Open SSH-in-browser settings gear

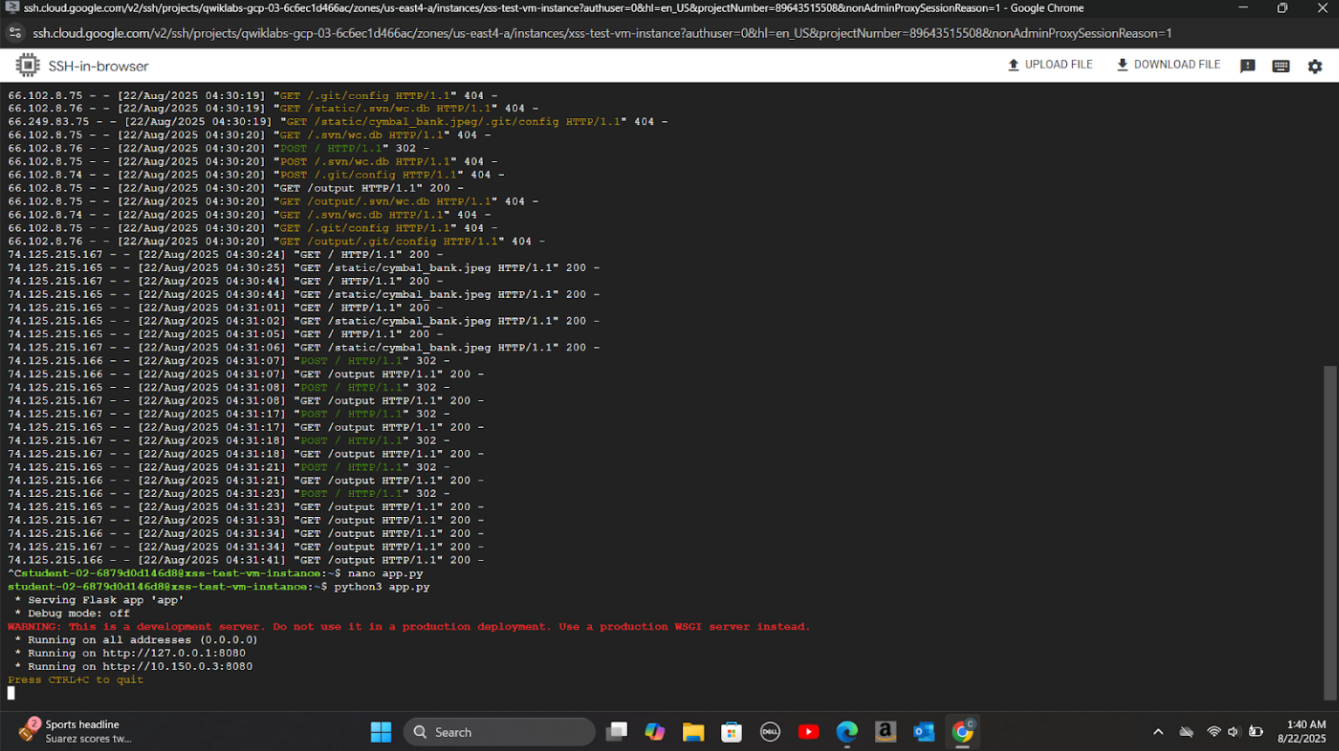coord(1314,66)
